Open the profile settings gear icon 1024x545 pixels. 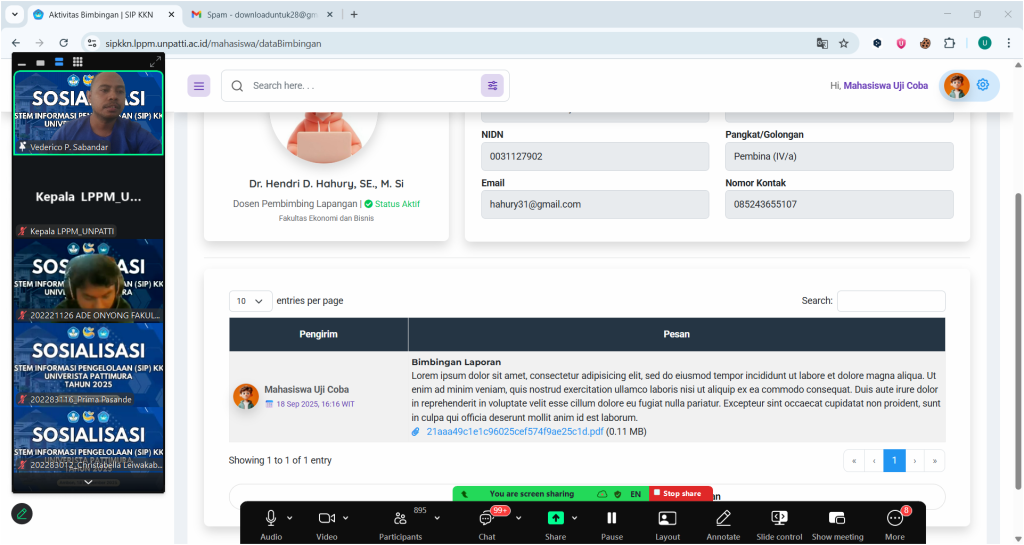983,85
